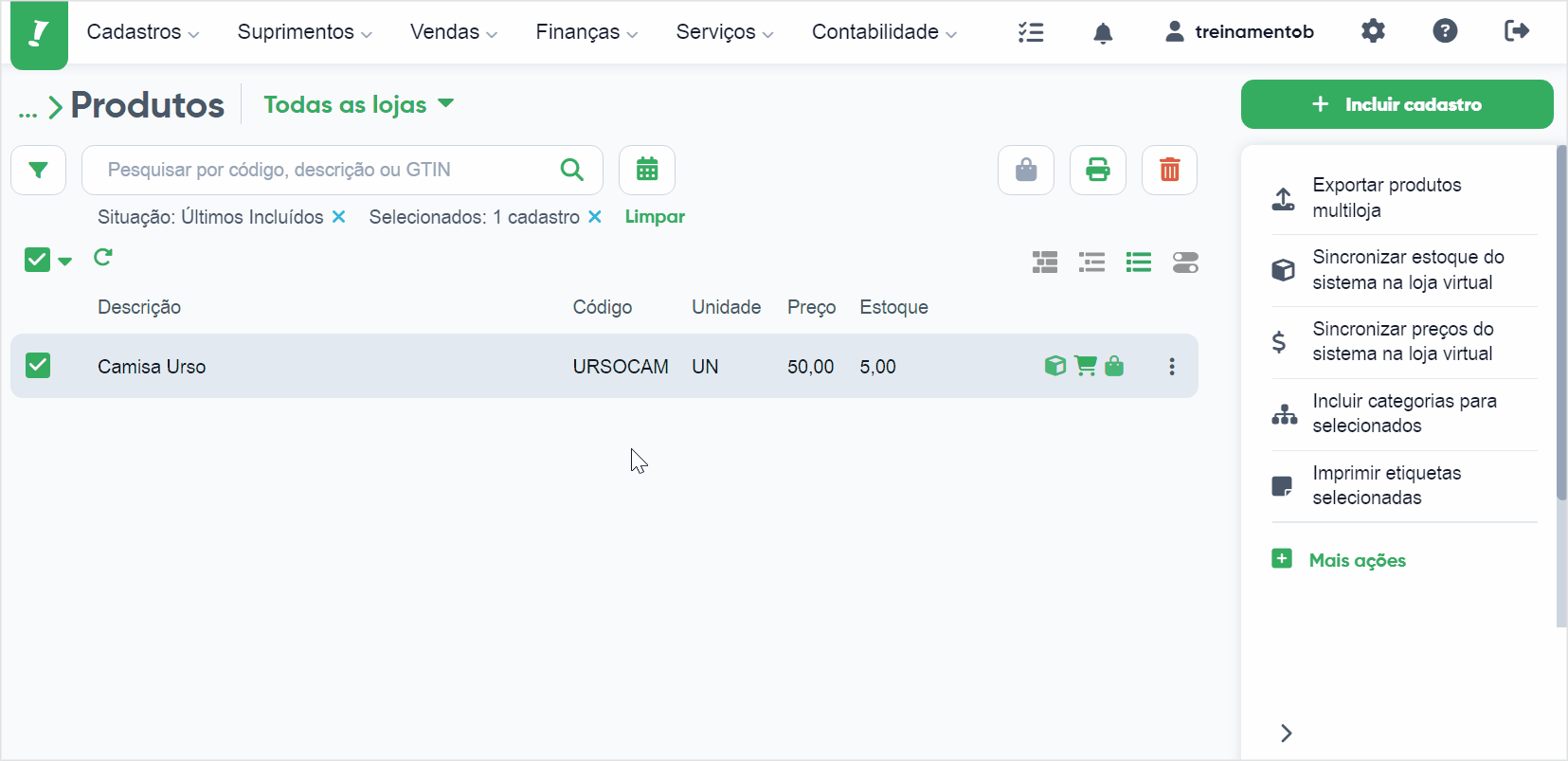Open the Finanças menu

coord(587,32)
